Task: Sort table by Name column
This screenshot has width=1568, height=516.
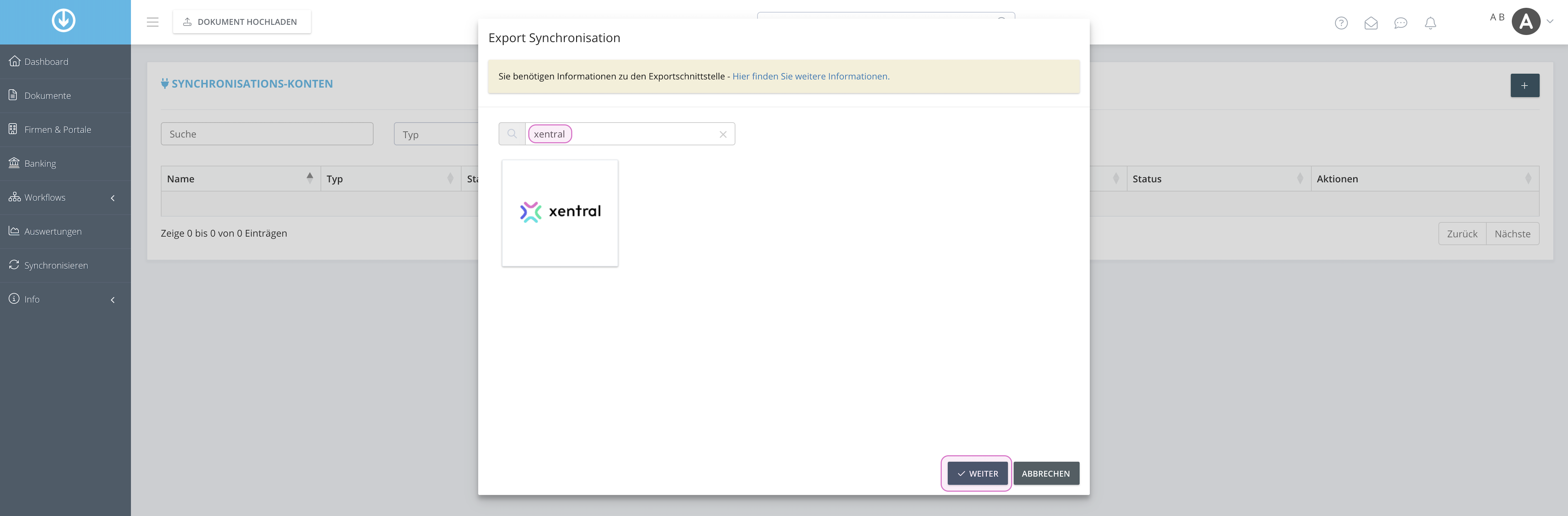Action: point(241,178)
